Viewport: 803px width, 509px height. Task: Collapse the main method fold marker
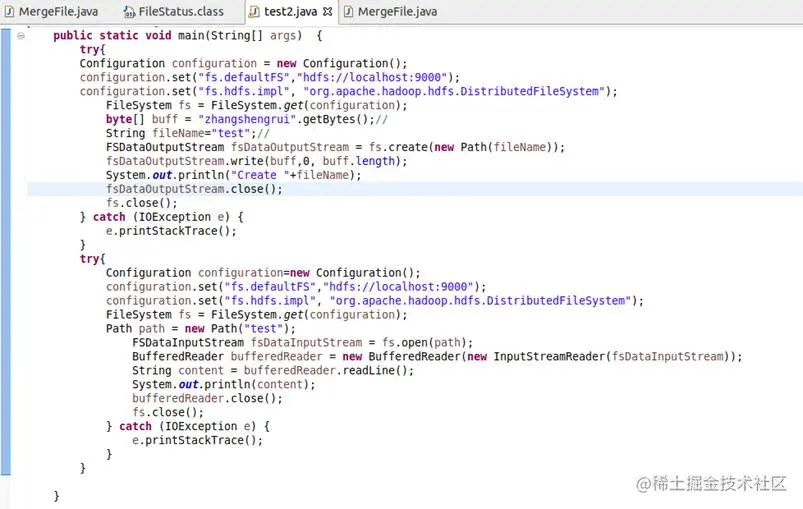(21, 35)
